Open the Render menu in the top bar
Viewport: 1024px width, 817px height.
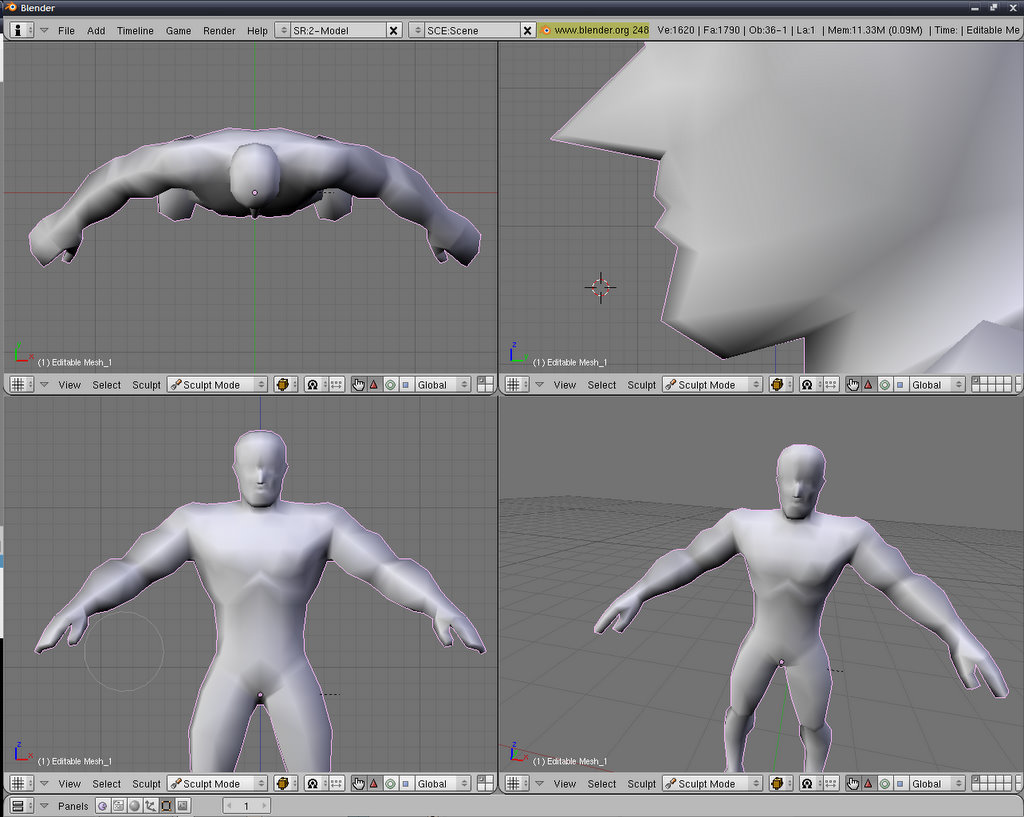219,30
